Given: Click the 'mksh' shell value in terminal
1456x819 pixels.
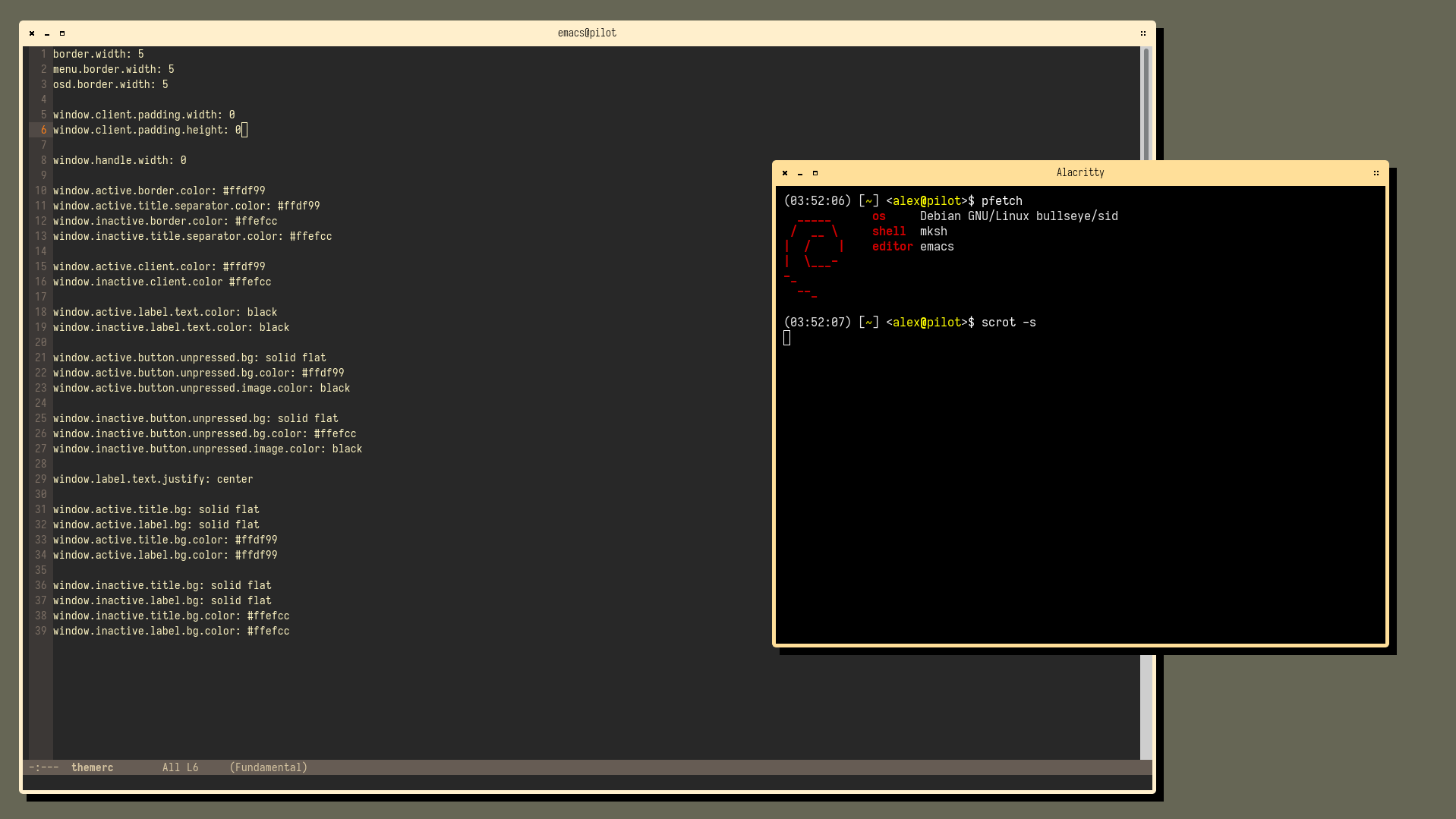Looking at the screenshot, I should click(x=934, y=232).
